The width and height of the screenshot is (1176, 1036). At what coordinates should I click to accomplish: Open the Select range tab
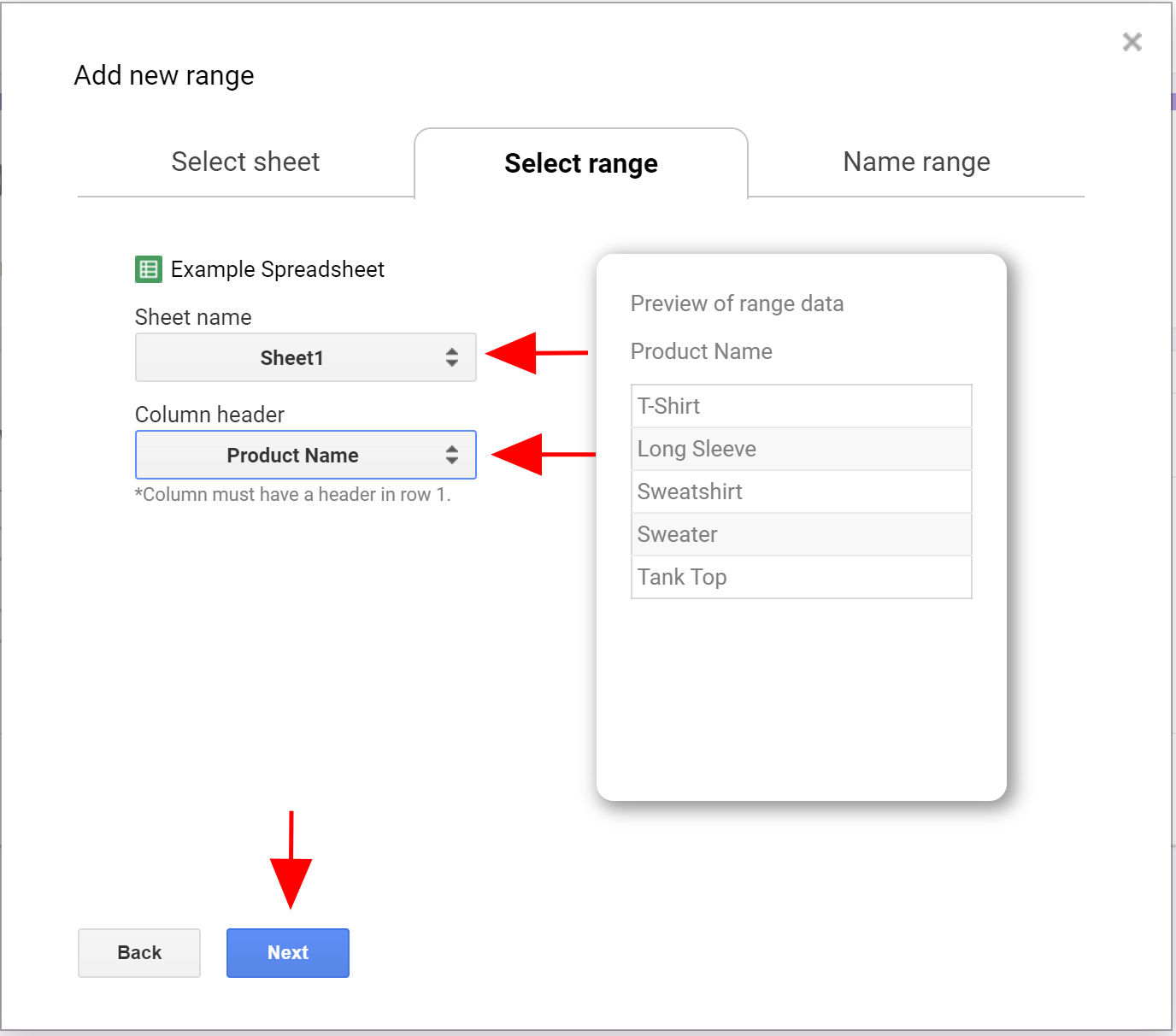pos(581,163)
